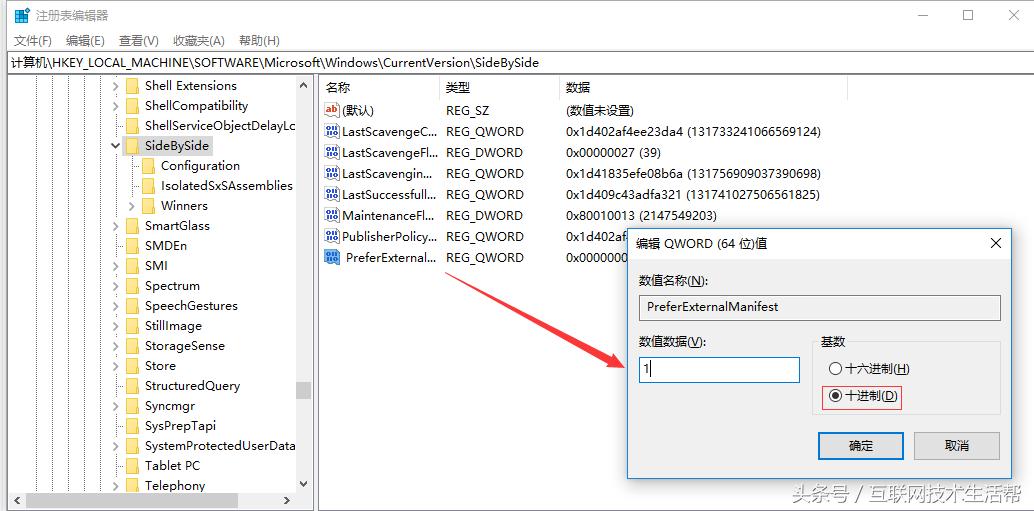Screen dimensions: 1034x511
Task: Click the 数值数据 input field
Action: tap(719, 370)
